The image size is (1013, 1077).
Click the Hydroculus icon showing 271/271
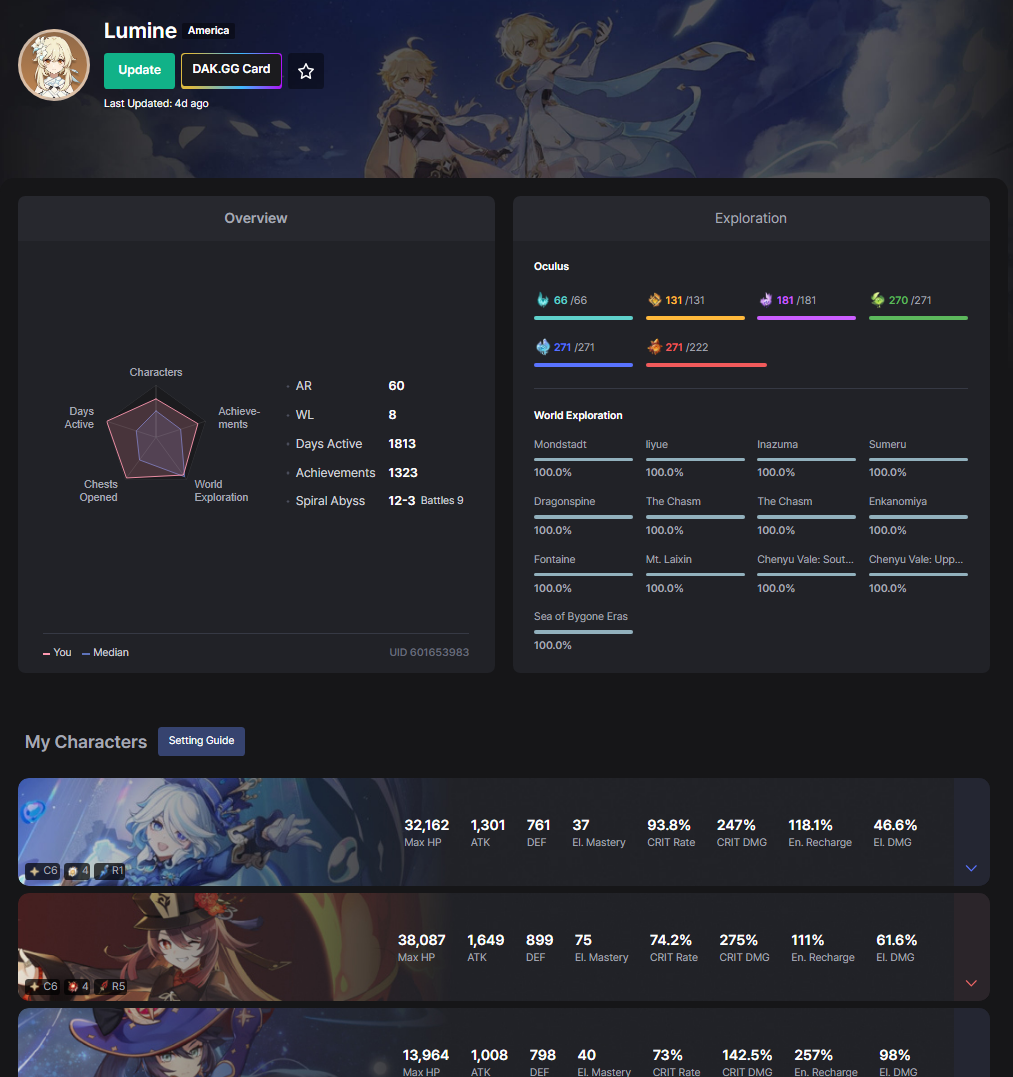543,347
